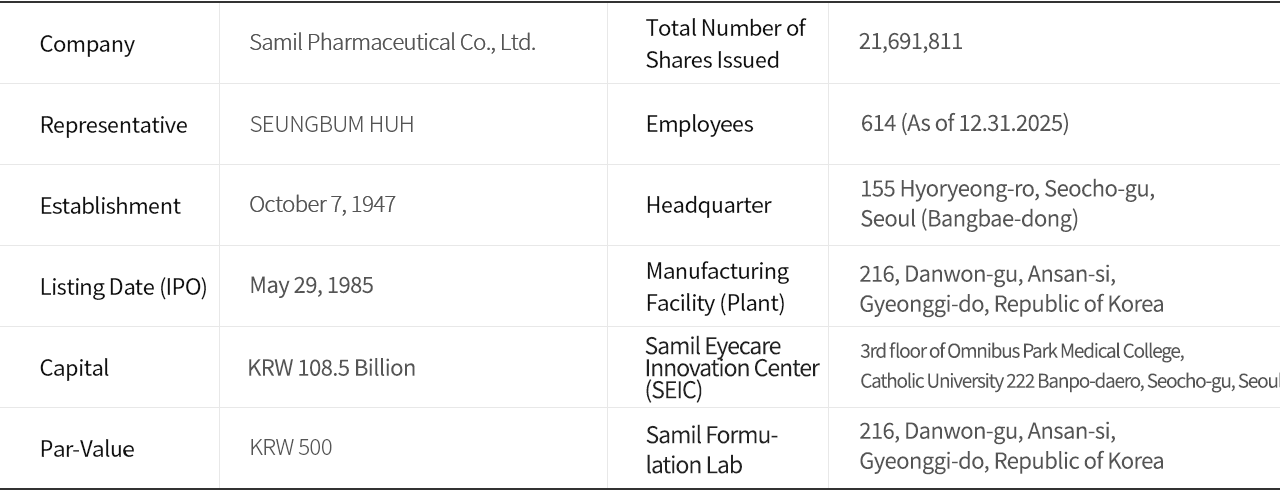Select '614 (As of 12.31.2025)' text
Screen dimensions: 1280x491
[x=964, y=124]
